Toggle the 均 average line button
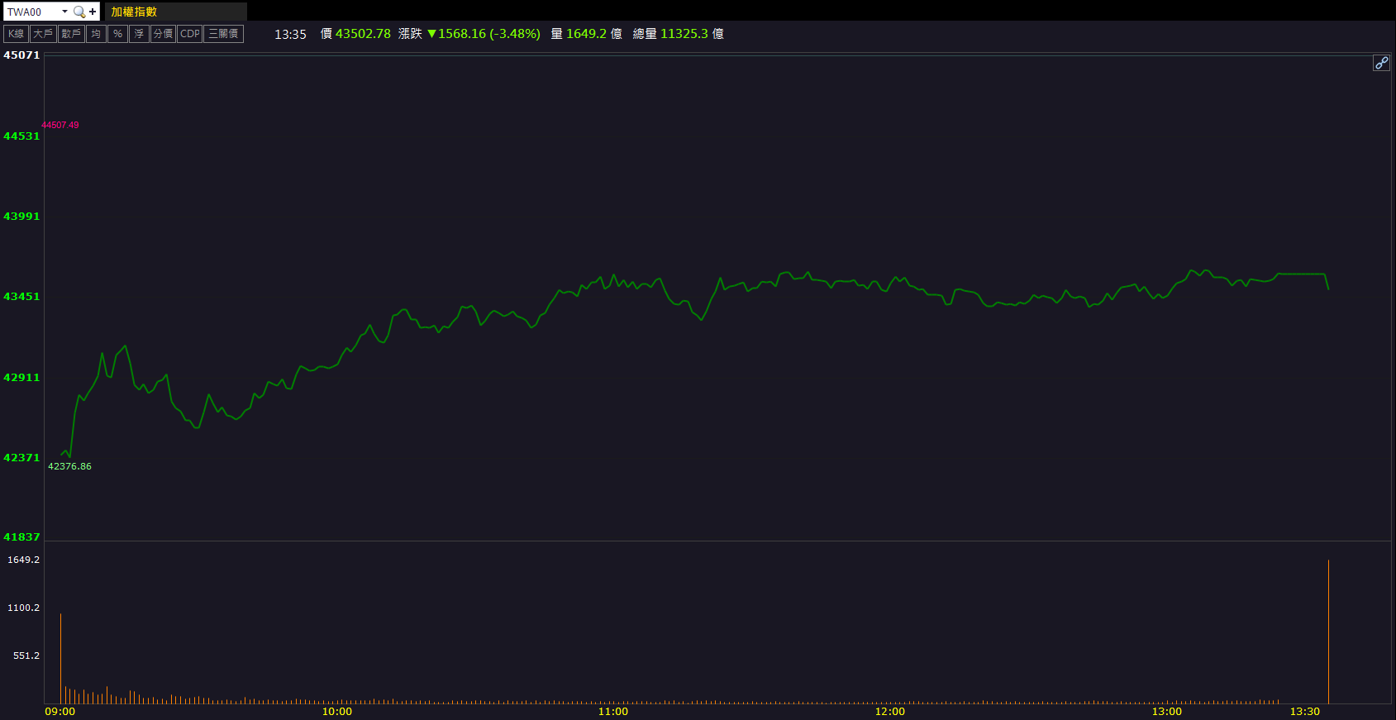This screenshot has width=1396, height=720. click(96, 34)
